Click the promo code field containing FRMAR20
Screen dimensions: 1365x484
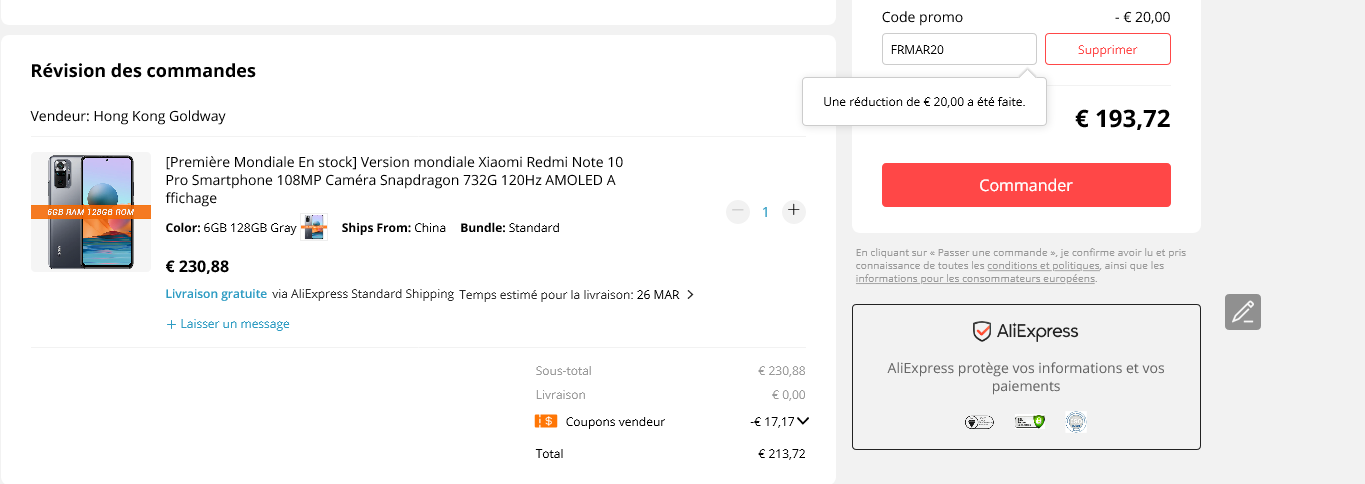pos(959,49)
